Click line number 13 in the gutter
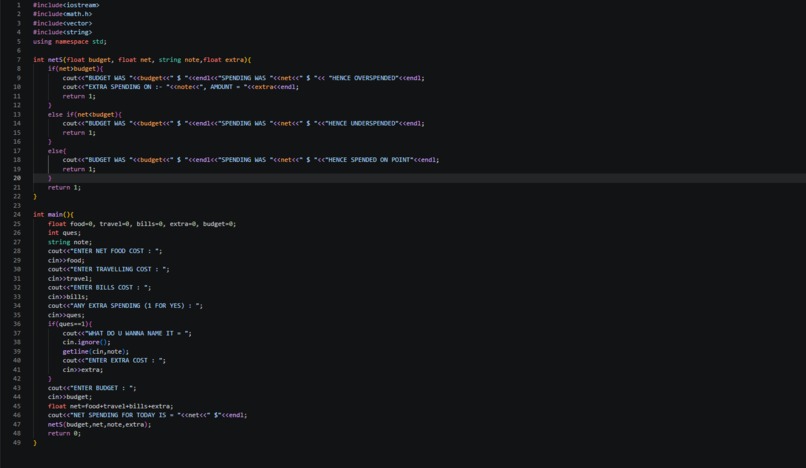The width and height of the screenshot is (806, 468). tap(17, 115)
